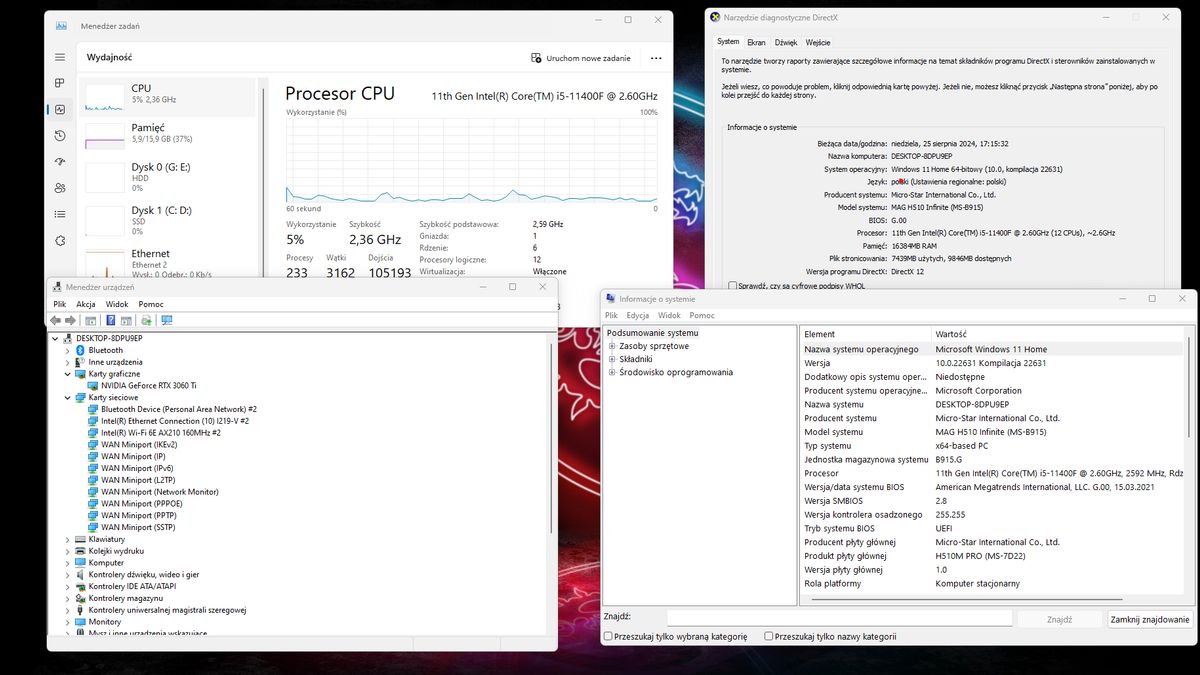Open the App history view with clock icon
The width and height of the screenshot is (1200, 675).
click(x=59, y=135)
